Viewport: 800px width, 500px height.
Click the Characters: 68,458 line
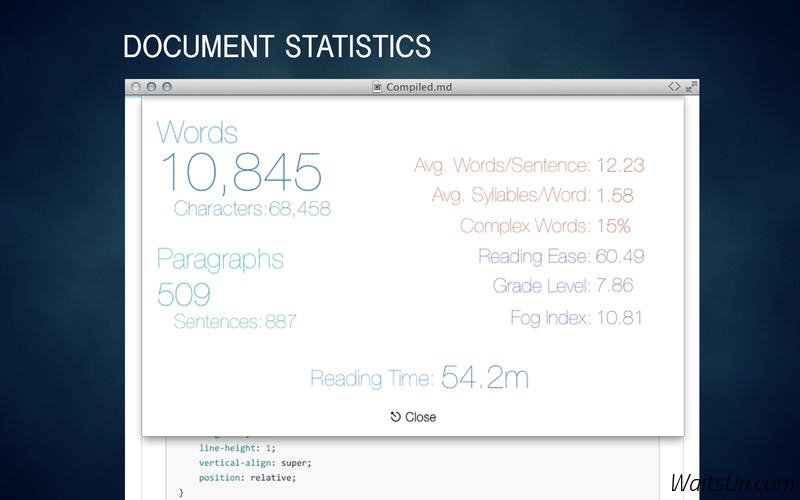(x=252, y=209)
